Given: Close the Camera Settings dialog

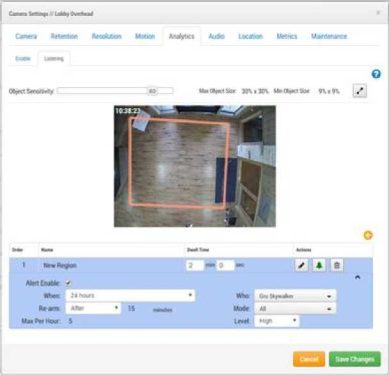Looking at the screenshot, I should 378,13.
